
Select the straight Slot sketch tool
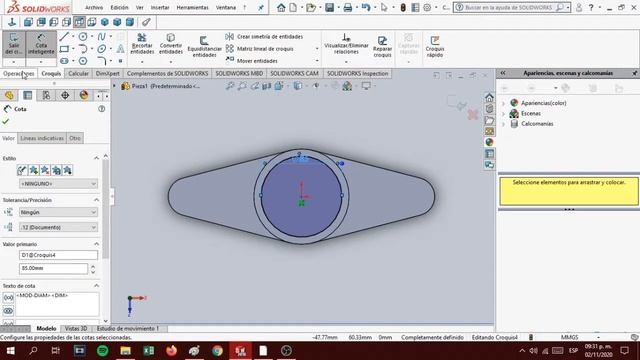click(64, 61)
